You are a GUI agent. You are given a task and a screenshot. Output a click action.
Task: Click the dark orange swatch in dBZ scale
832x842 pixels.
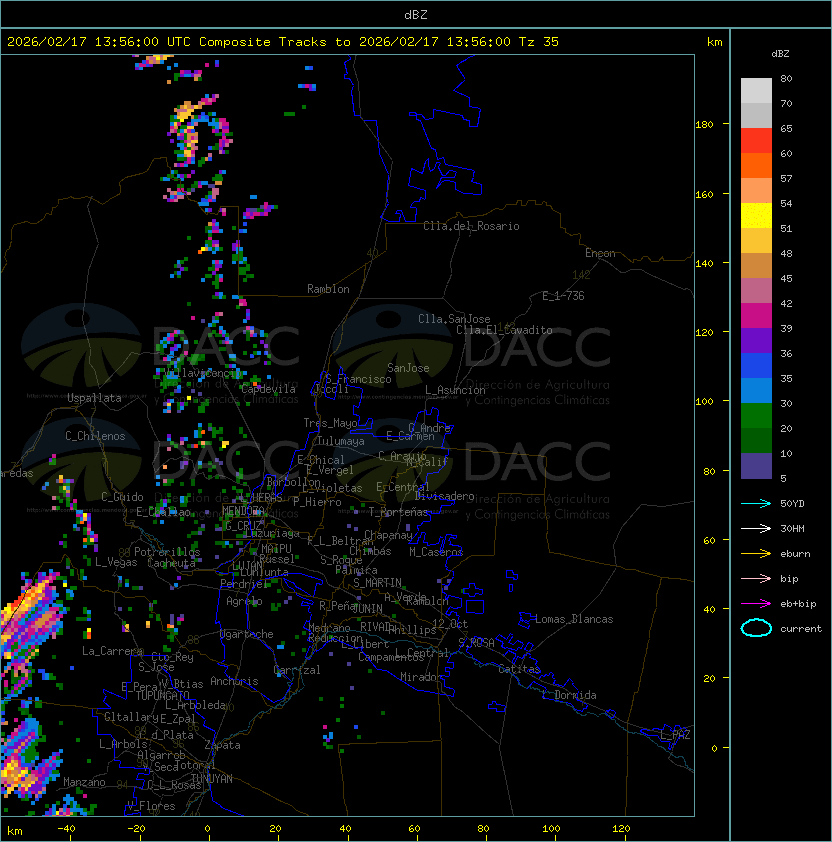[756, 165]
